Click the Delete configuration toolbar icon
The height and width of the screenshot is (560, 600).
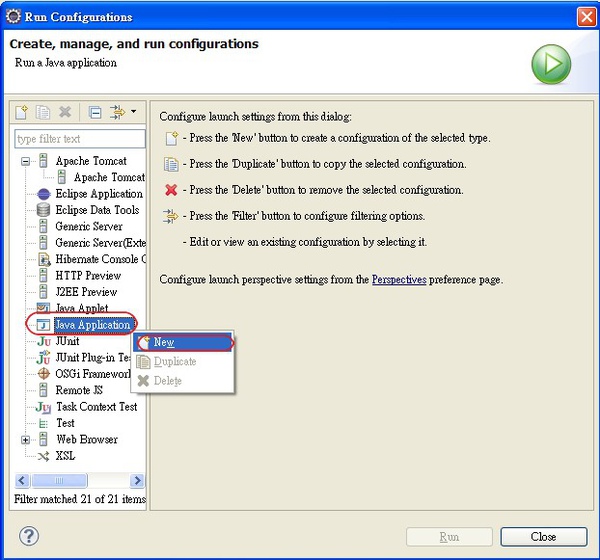(x=65, y=112)
